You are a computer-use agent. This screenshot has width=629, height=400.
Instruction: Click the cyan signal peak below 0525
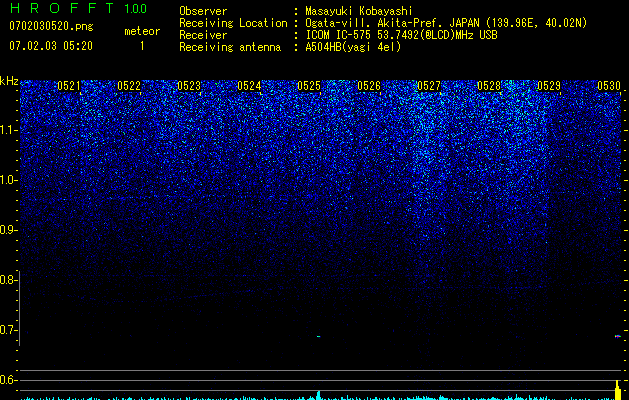coord(319,395)
